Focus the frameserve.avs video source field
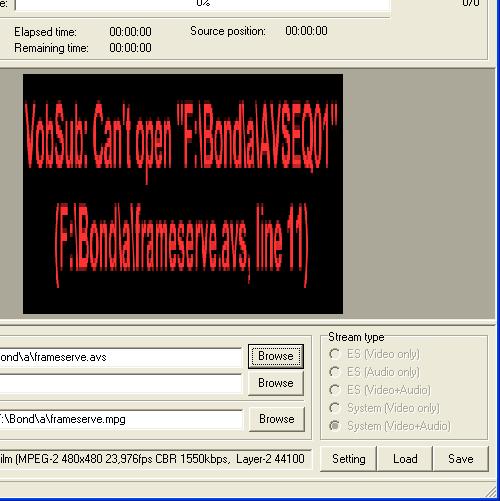Viewport: 500px width, 501px height. pyautogui.click(x=120, y=357)
